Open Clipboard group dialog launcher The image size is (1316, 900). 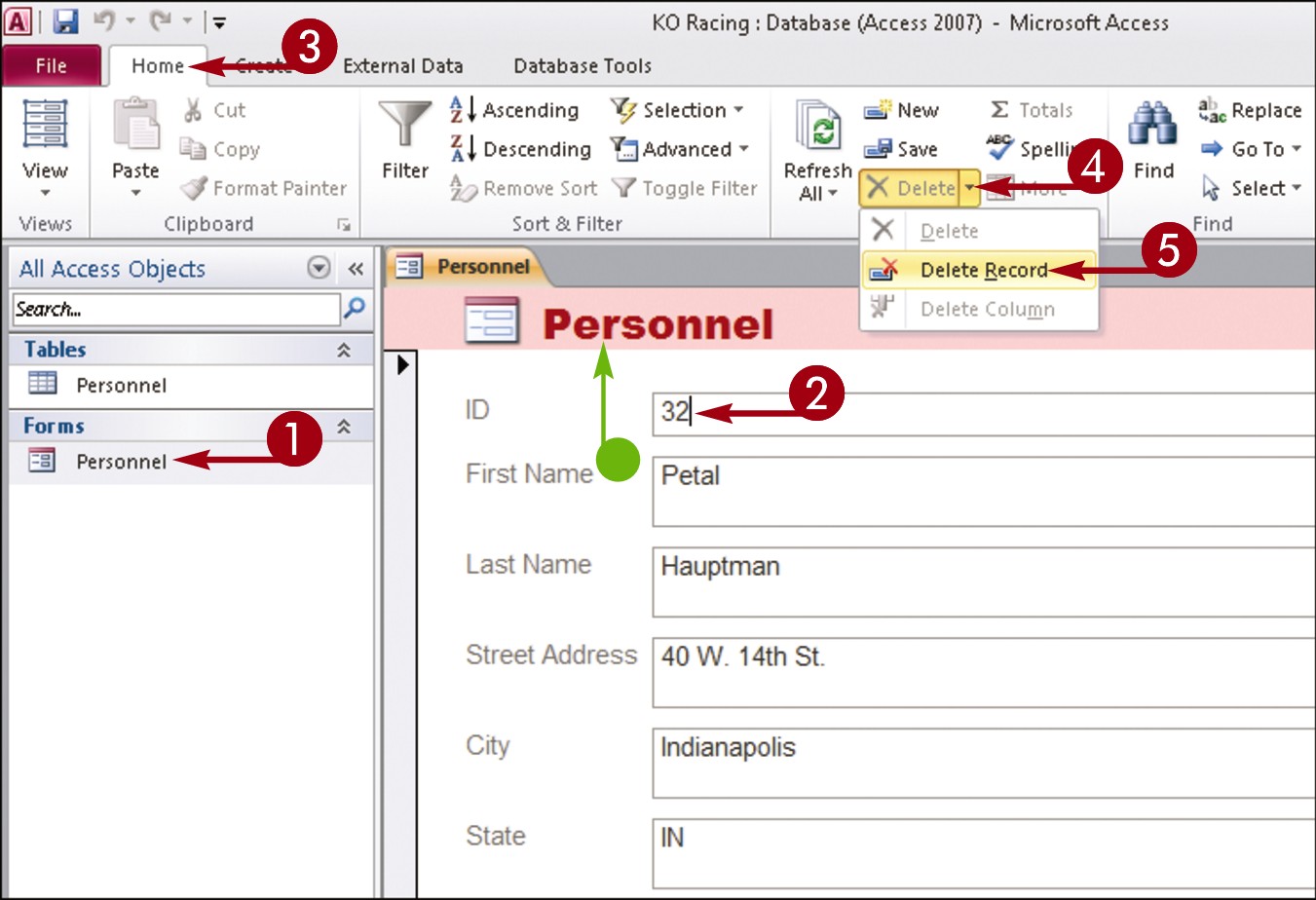coord(343,225)
